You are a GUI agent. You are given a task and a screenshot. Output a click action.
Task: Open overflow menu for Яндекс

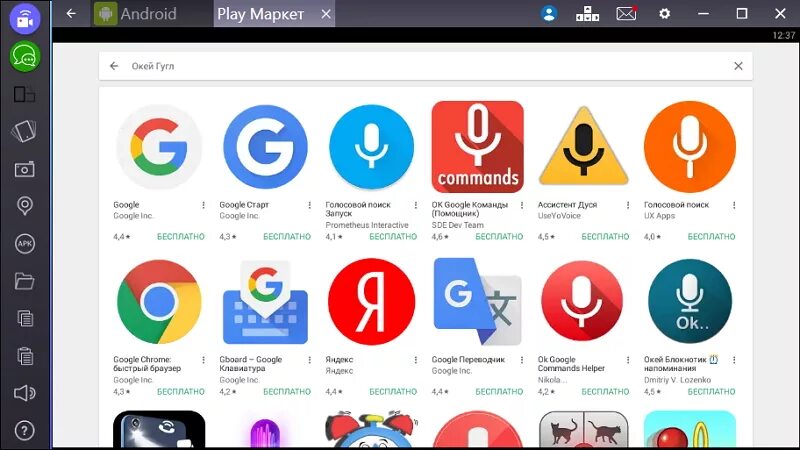(416, 360)
